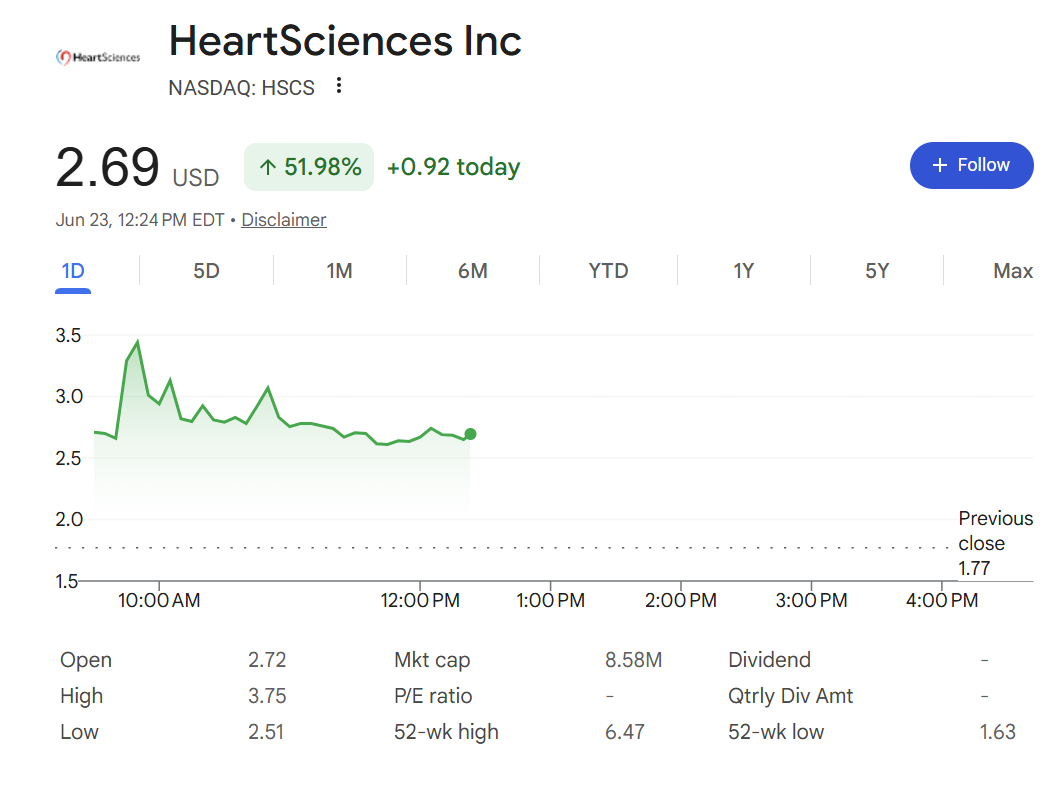Switch to the 5D chart tab

click(206, 271)
